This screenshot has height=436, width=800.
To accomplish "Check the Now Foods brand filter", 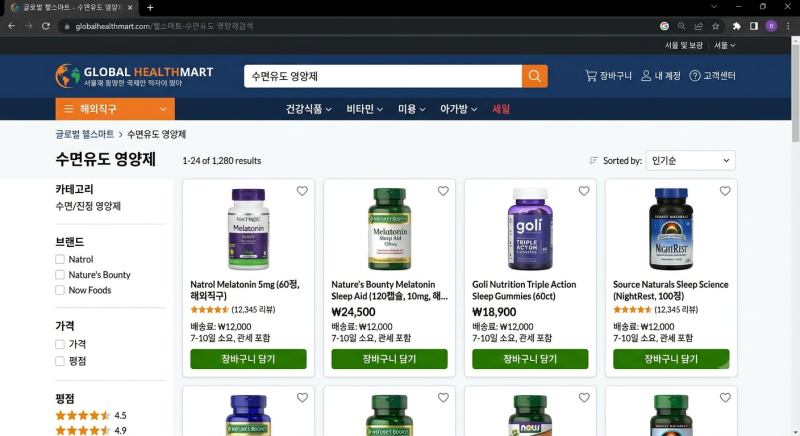I will 60,290.
